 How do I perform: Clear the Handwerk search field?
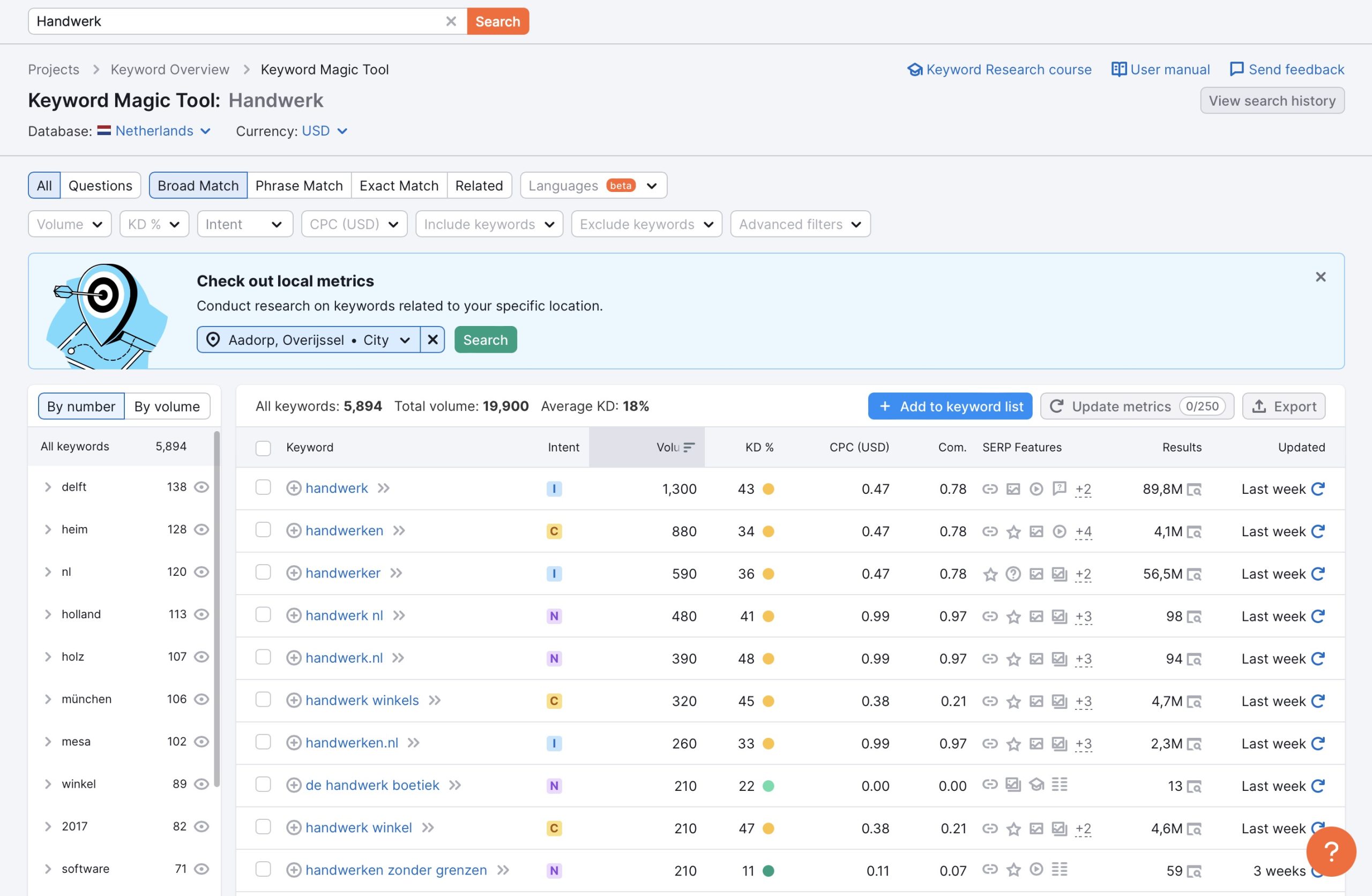pos(451,21)
